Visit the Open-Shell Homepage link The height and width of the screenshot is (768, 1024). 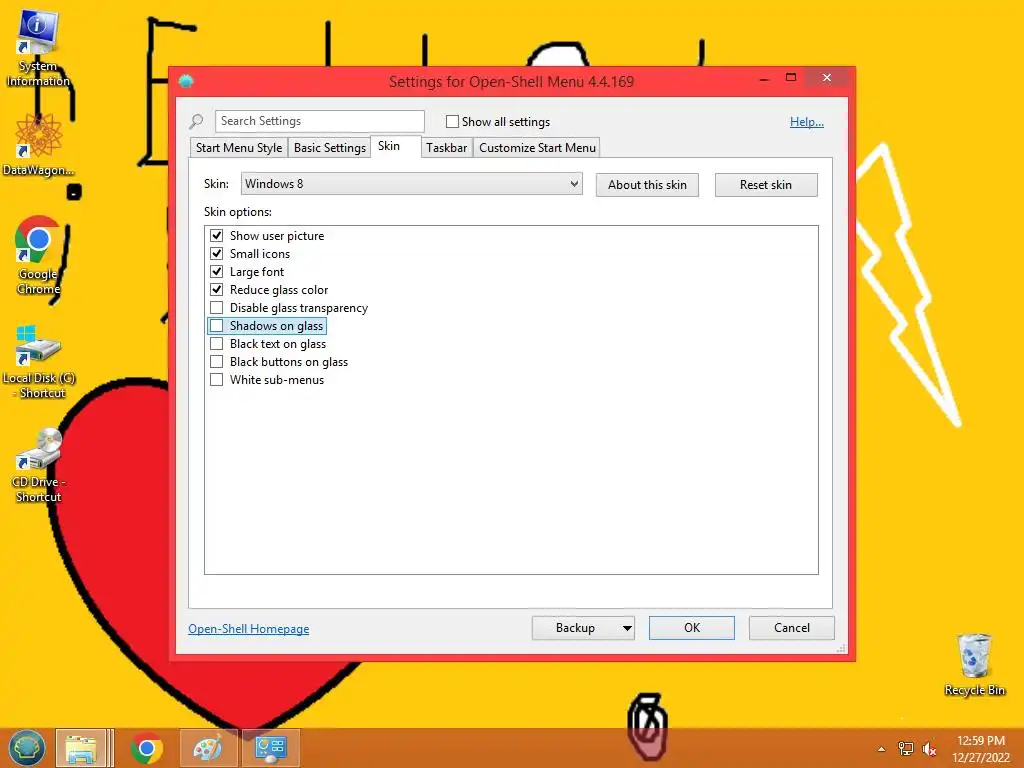pos(249,628)
